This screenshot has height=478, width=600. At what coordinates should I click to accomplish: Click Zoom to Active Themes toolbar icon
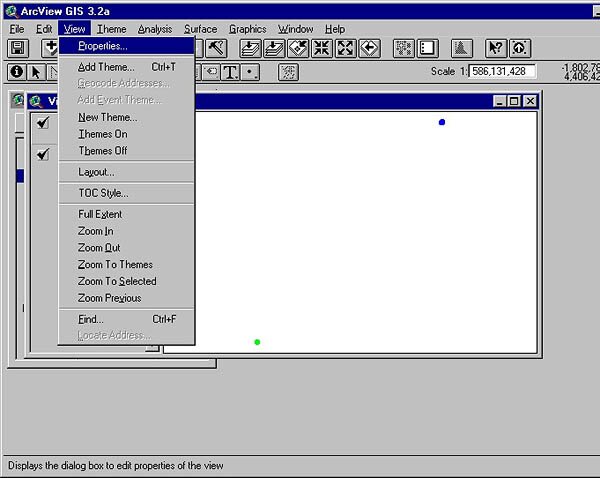tap(274, 49)
